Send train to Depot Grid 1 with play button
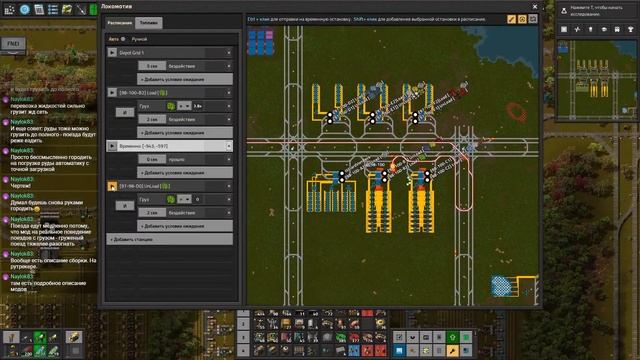Screen dimensions: 640x360 pyautogui.click(x=112, y=53)
